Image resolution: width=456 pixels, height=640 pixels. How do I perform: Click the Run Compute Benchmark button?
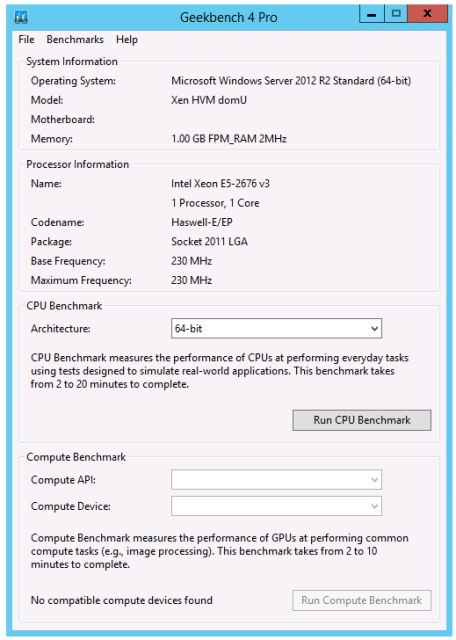(362, 600)
